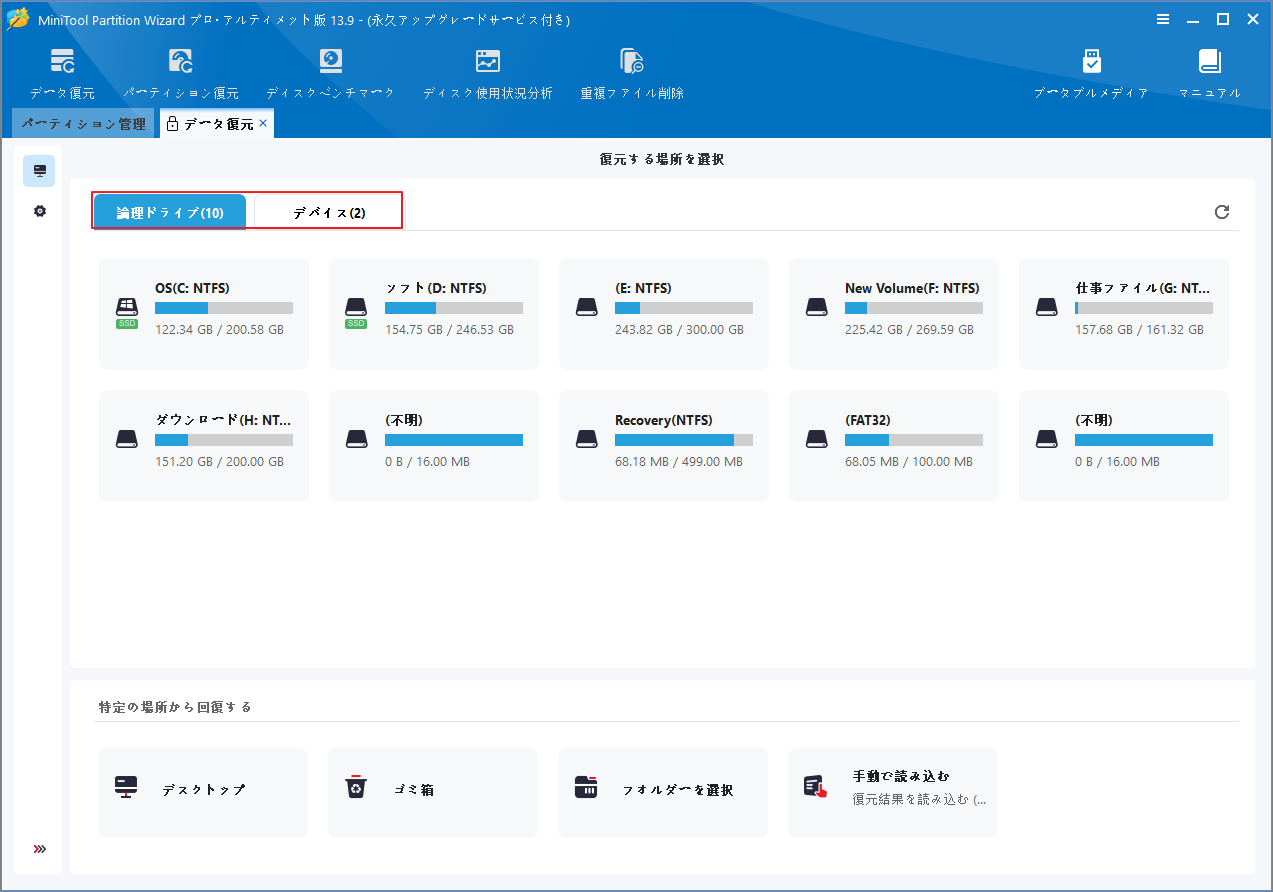Open 重複ファイル削除 tool
1273x892 pixels.
click(x=632, y=73)
